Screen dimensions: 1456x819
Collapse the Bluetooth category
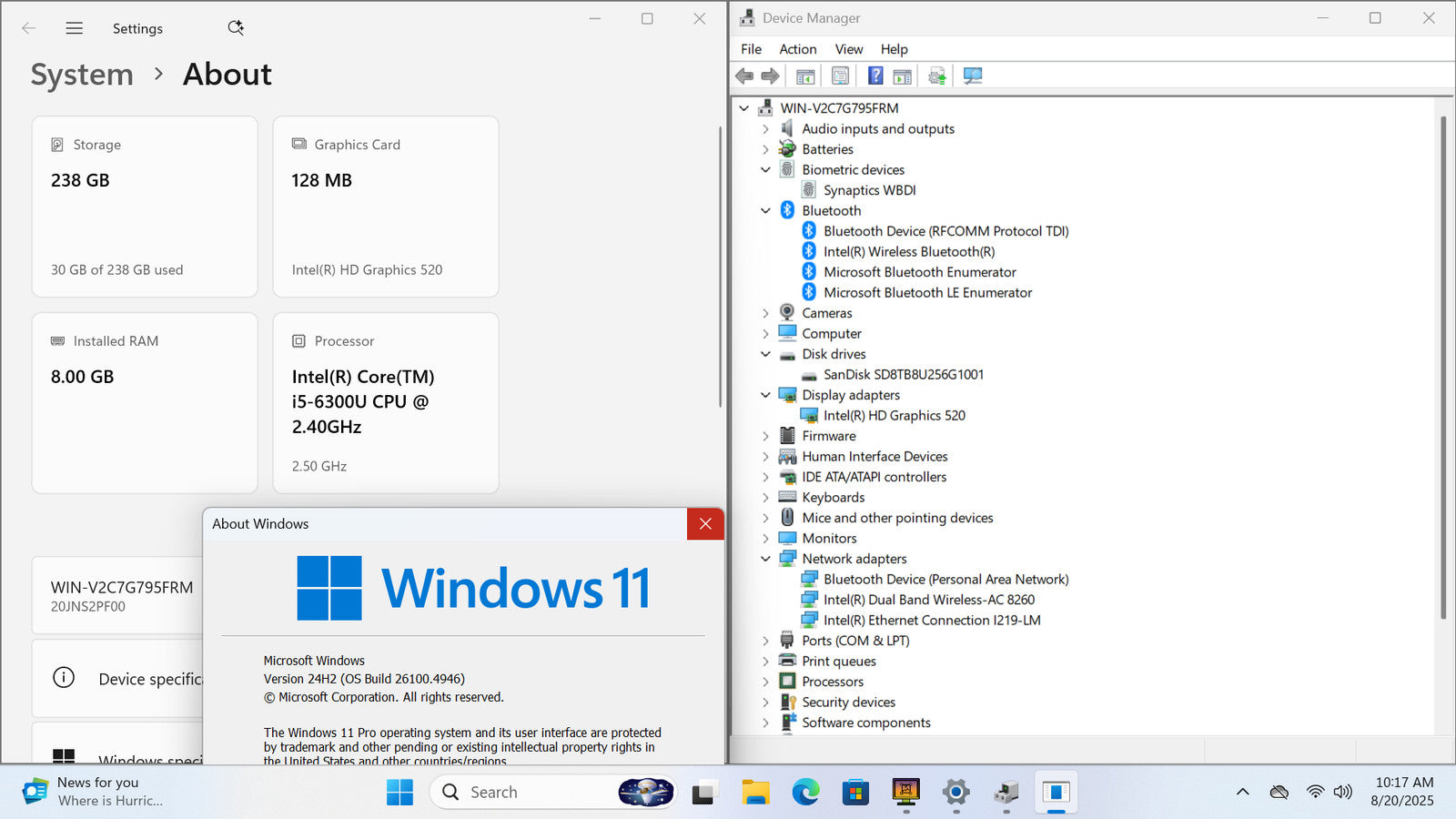[x=765, y=211]
